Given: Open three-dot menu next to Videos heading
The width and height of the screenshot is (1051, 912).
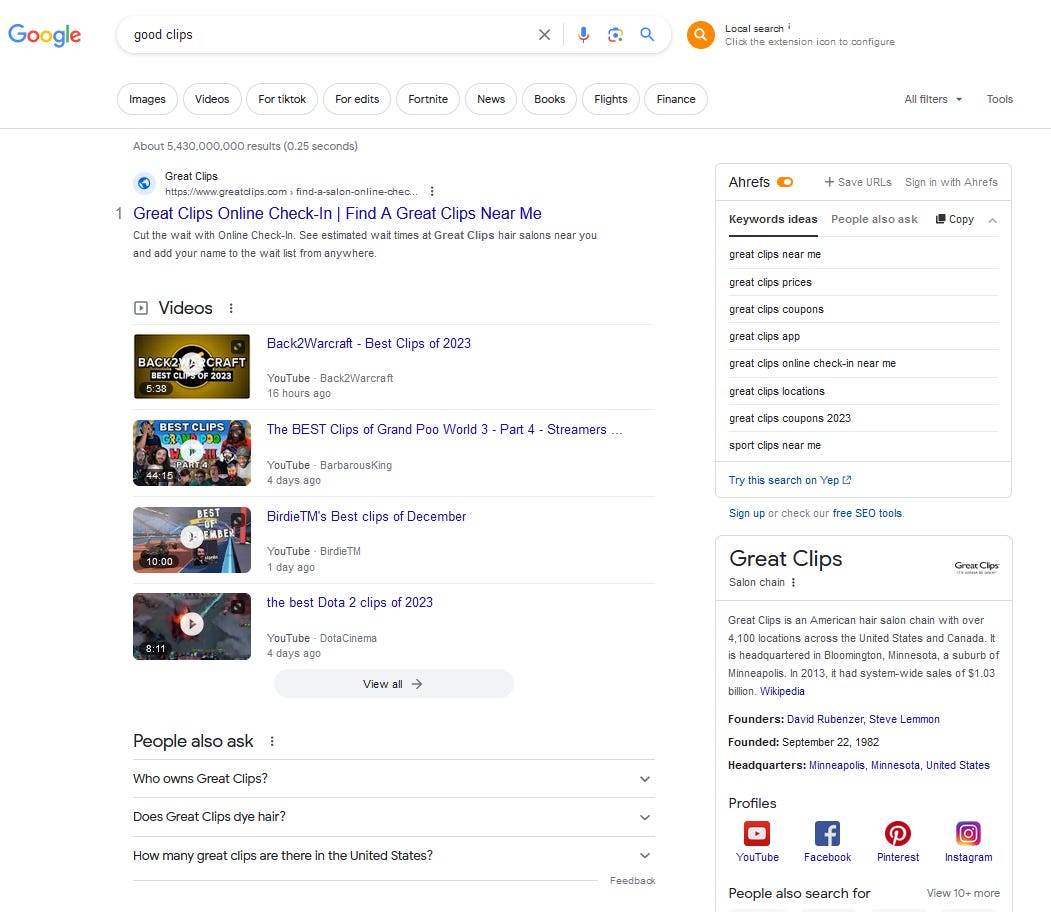Looking at the screenshot, I should click(x=231, y=308).
